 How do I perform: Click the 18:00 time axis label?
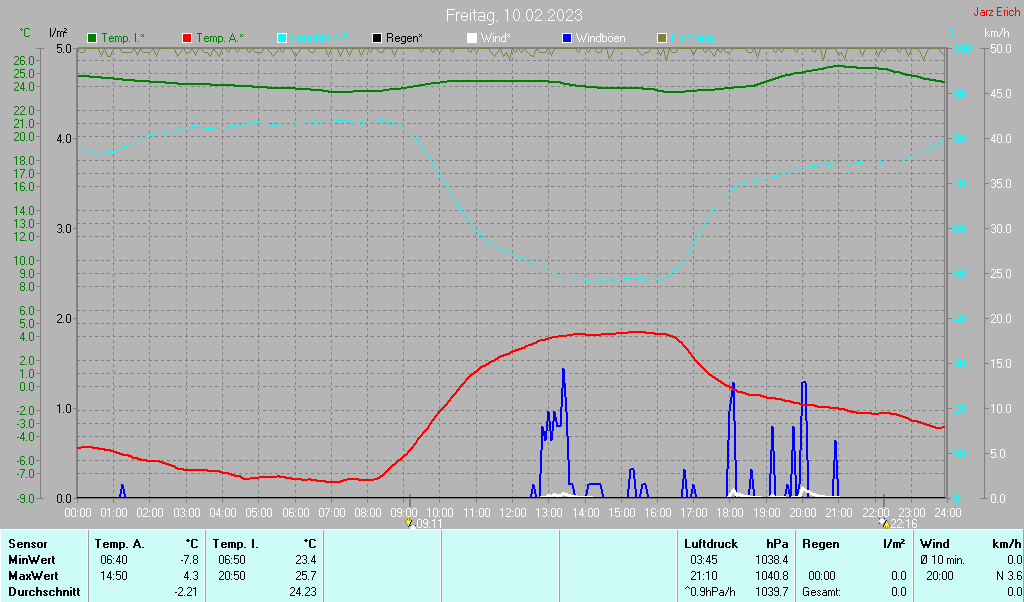pos(729,513)
